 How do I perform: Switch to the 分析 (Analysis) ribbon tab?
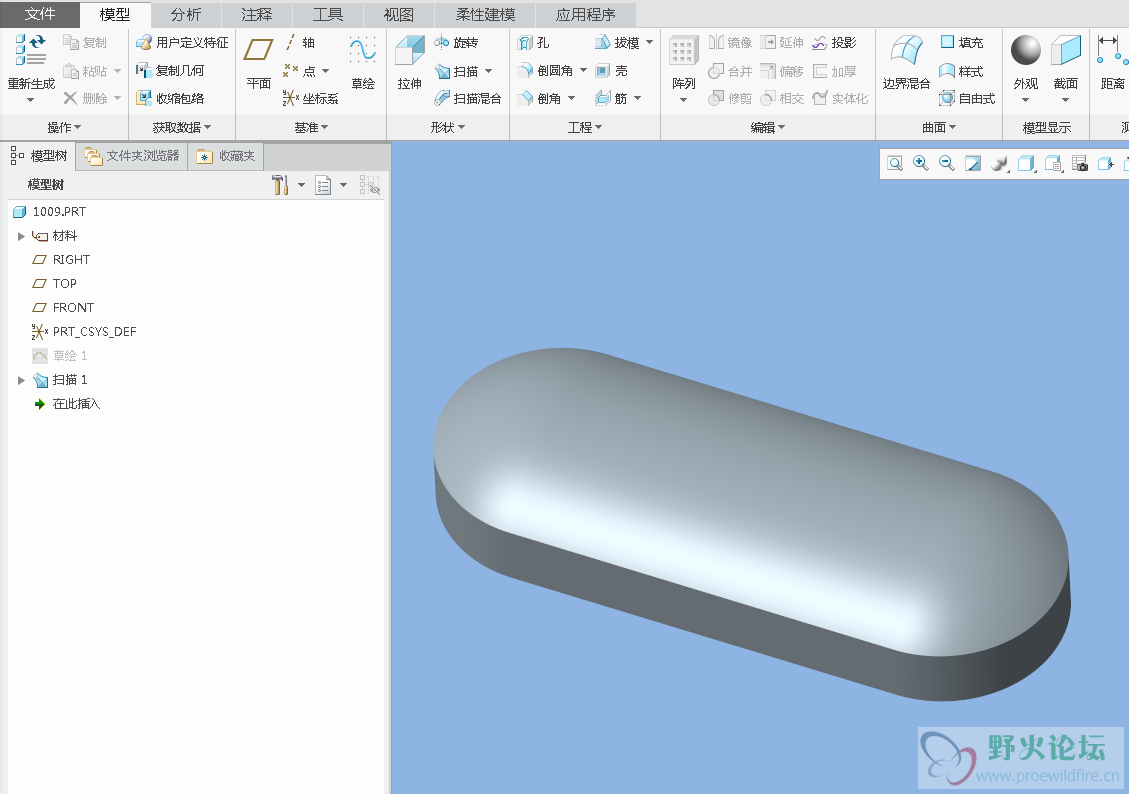(186, 14)
